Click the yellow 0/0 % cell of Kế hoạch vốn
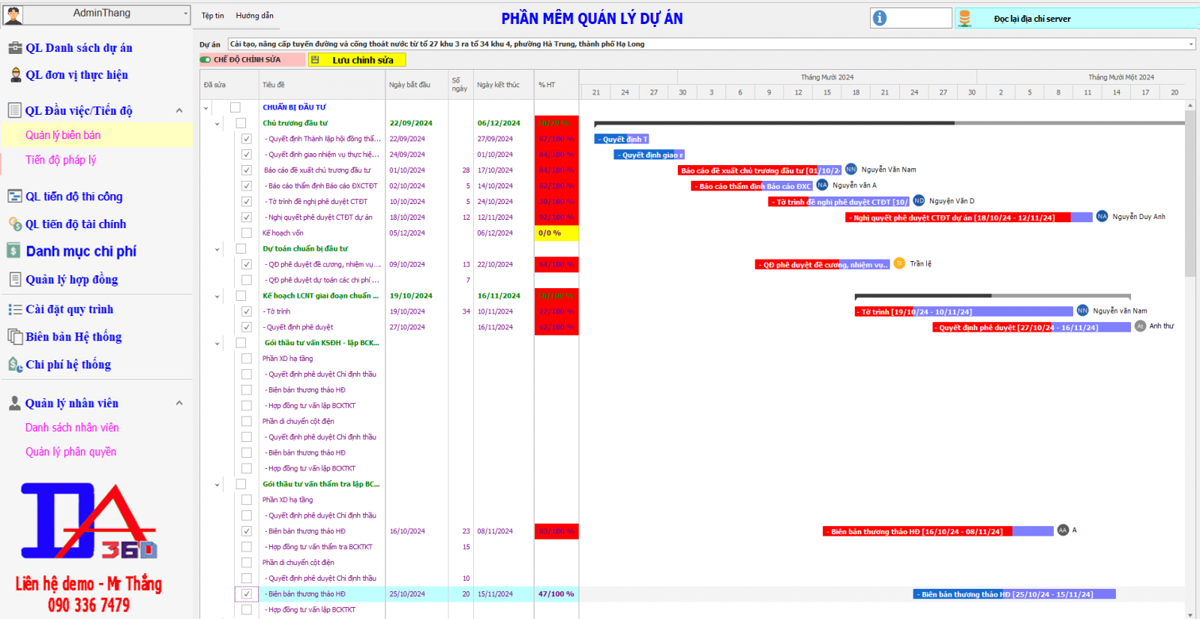Screen dimensions: 1200x619 coord(556,233)
